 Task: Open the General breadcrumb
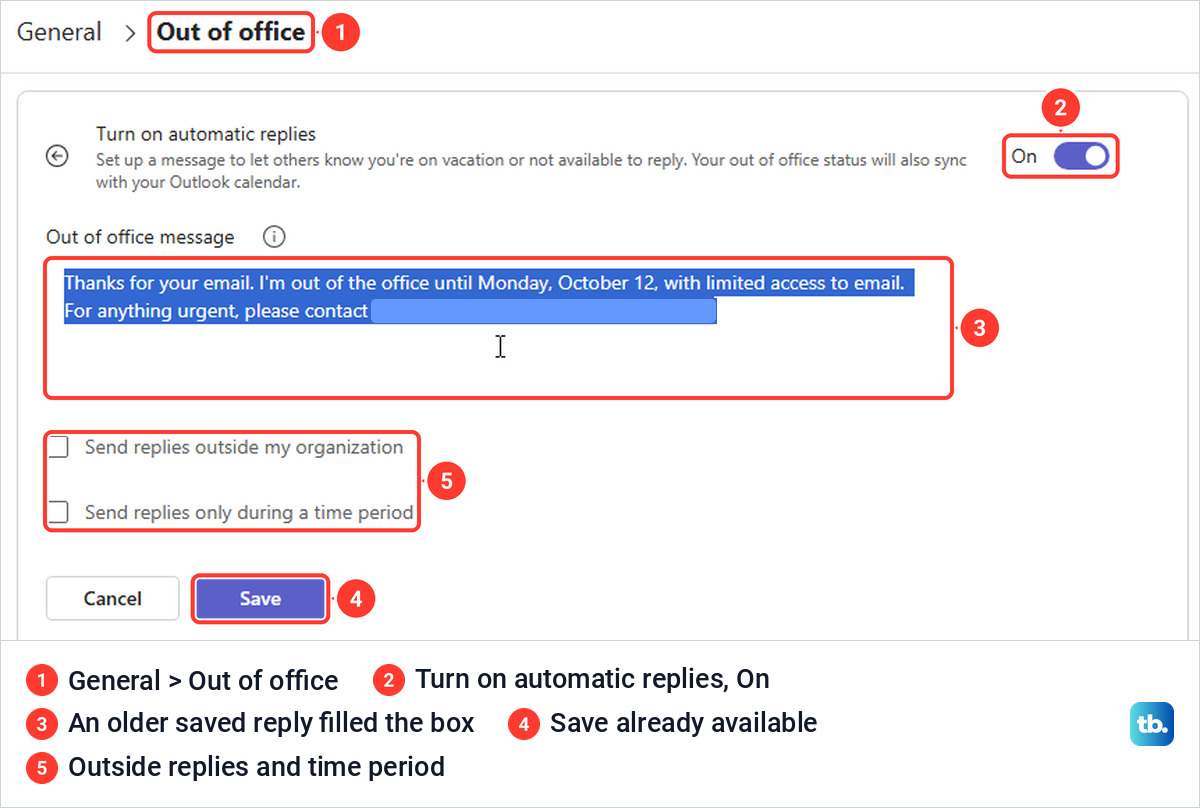59,32
